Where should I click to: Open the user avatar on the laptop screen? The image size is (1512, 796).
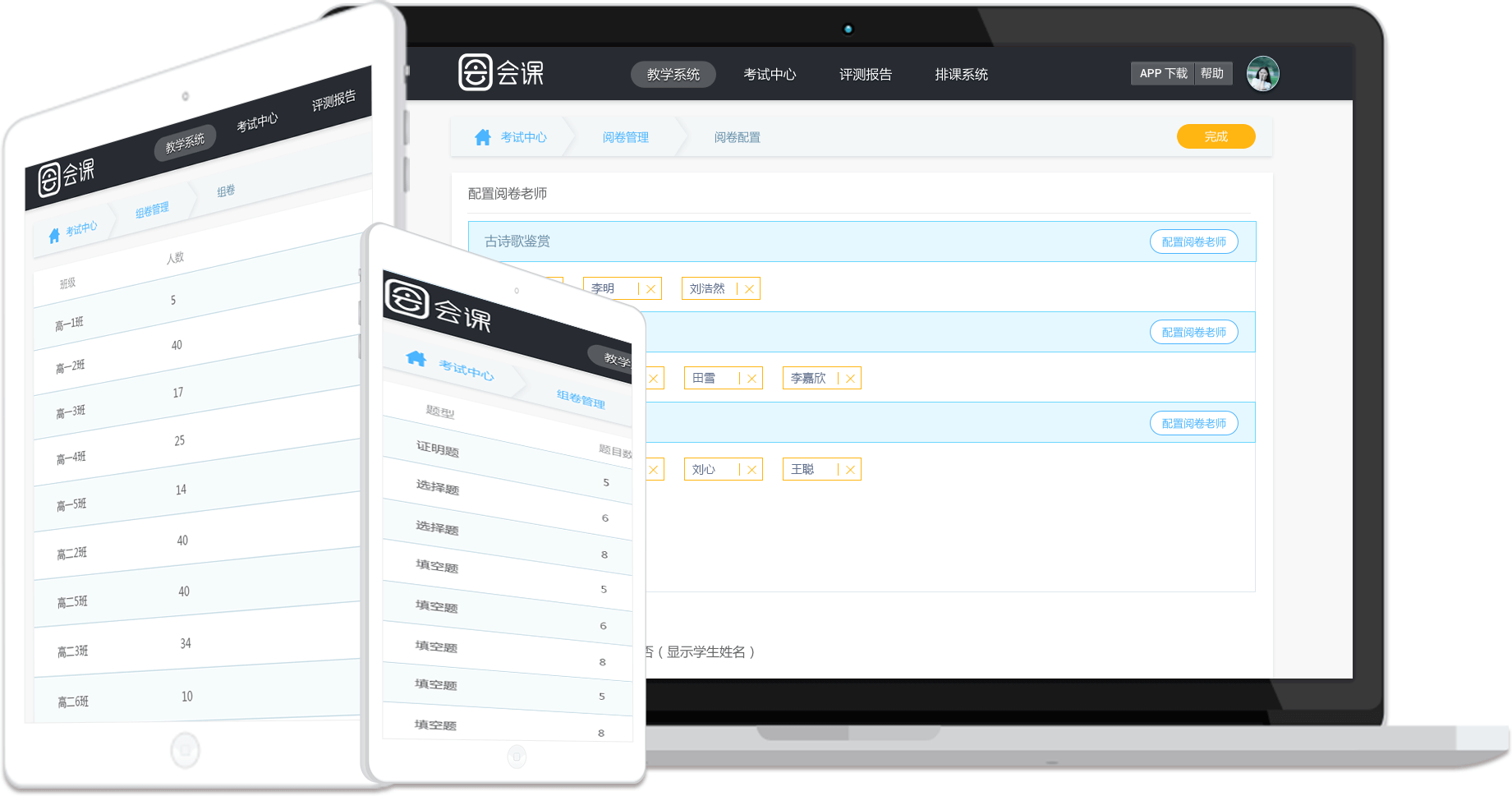(1262, 74)
